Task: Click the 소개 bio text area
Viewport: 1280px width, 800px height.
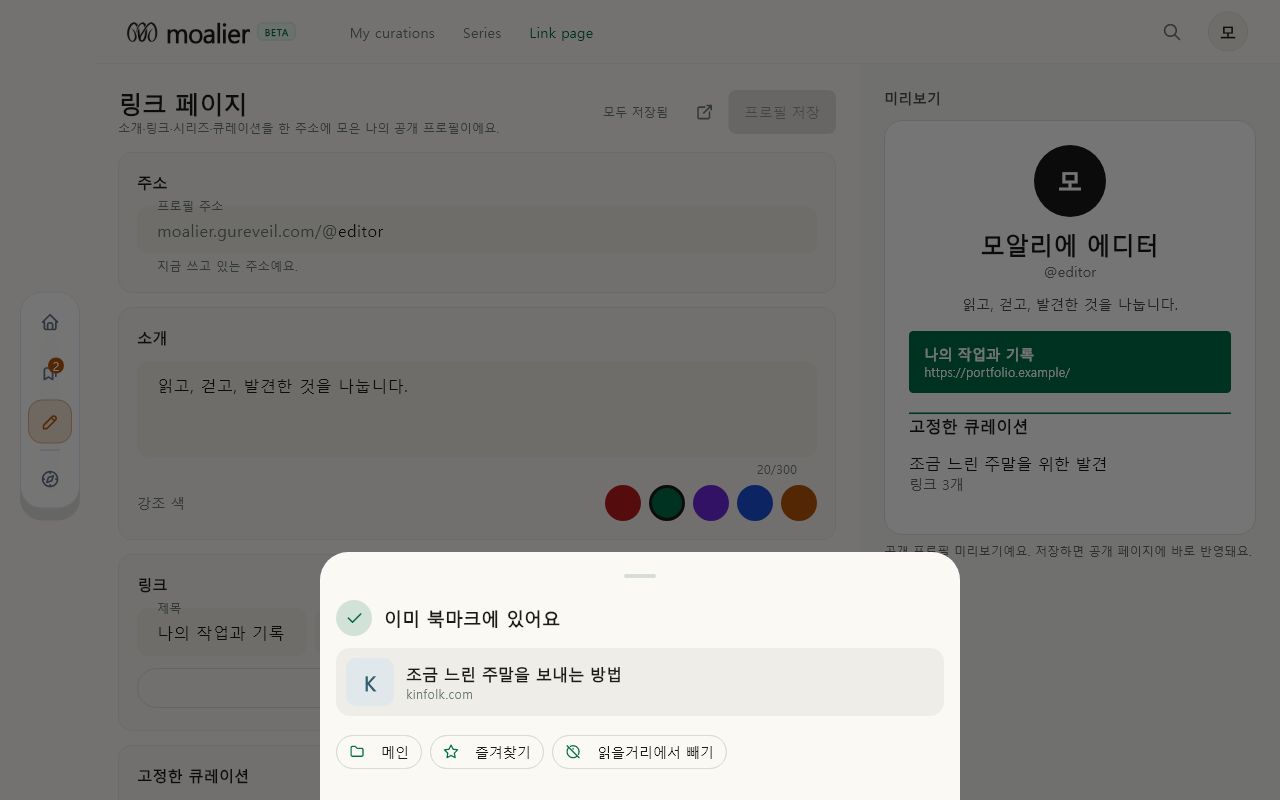Action: (477, 410)
